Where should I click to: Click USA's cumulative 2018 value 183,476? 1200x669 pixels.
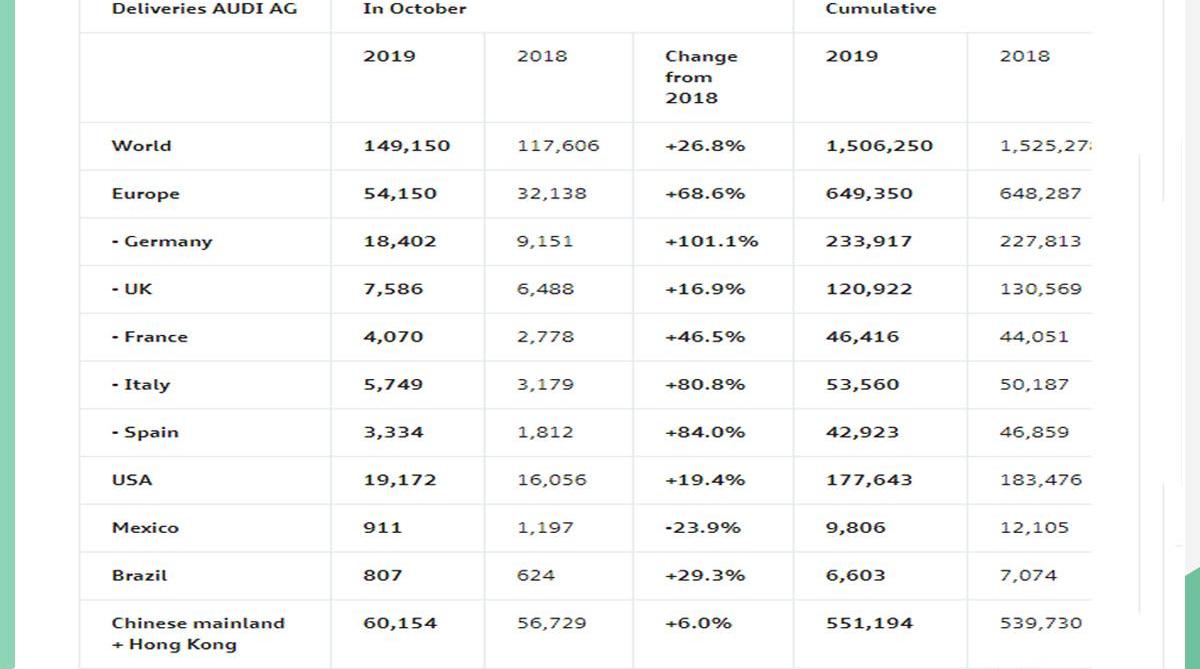pos(1040,480)
